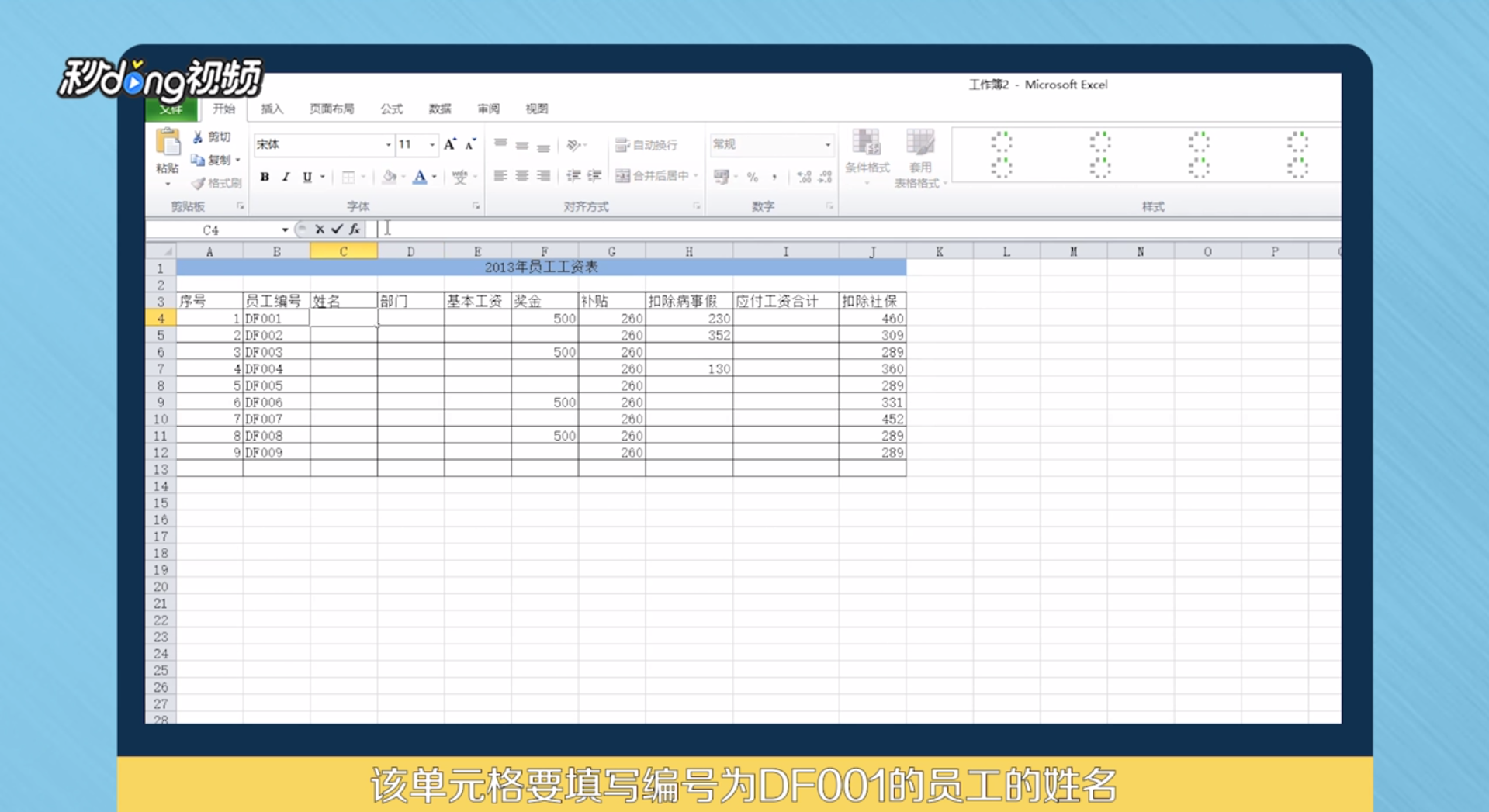Viewport: 1489px width, 812px height.
Task: Toggle Wrap Text (自动换行)
Action: 646,145
